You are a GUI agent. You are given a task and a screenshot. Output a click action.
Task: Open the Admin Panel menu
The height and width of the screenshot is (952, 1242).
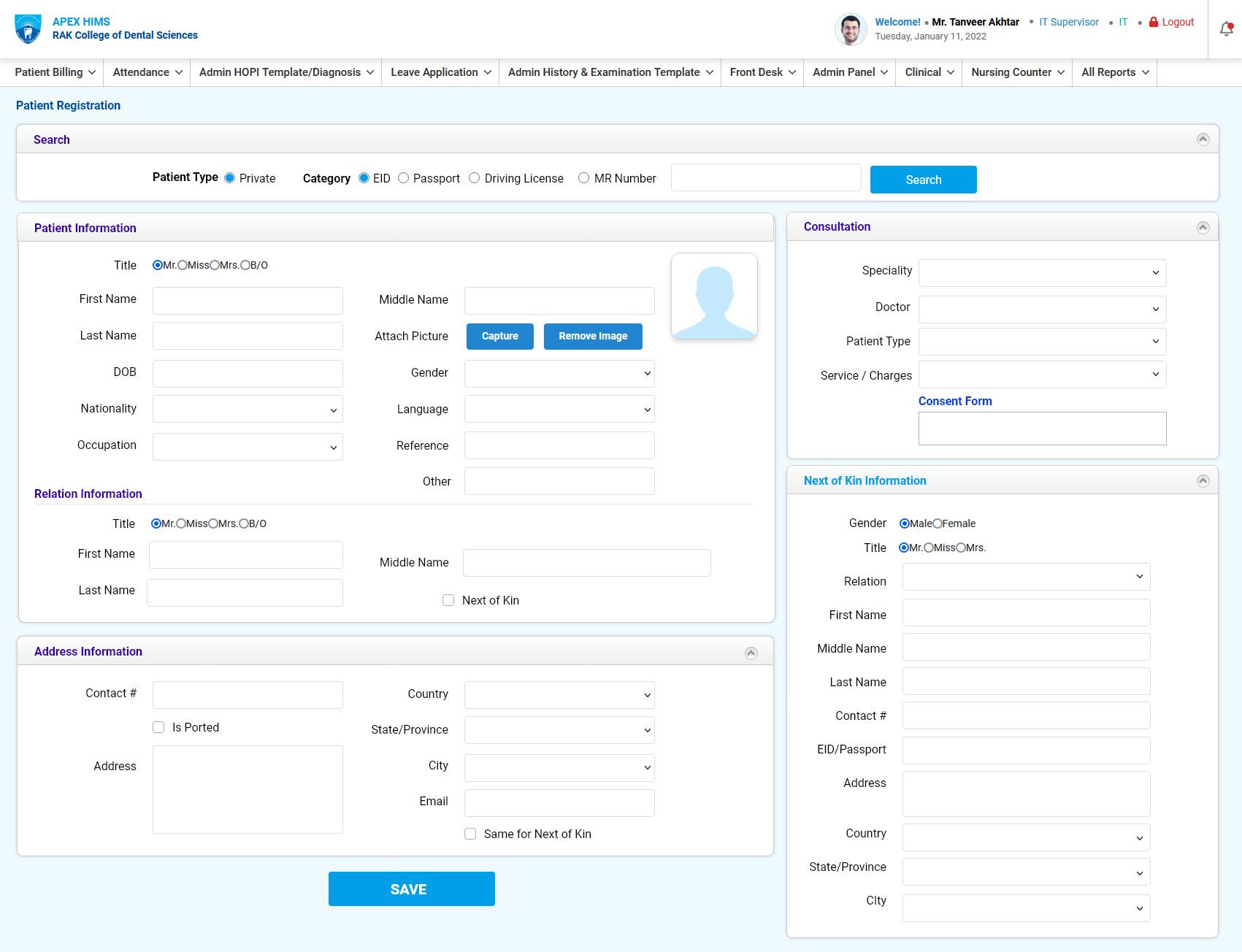pyautogui.click(x=850, y=72)
